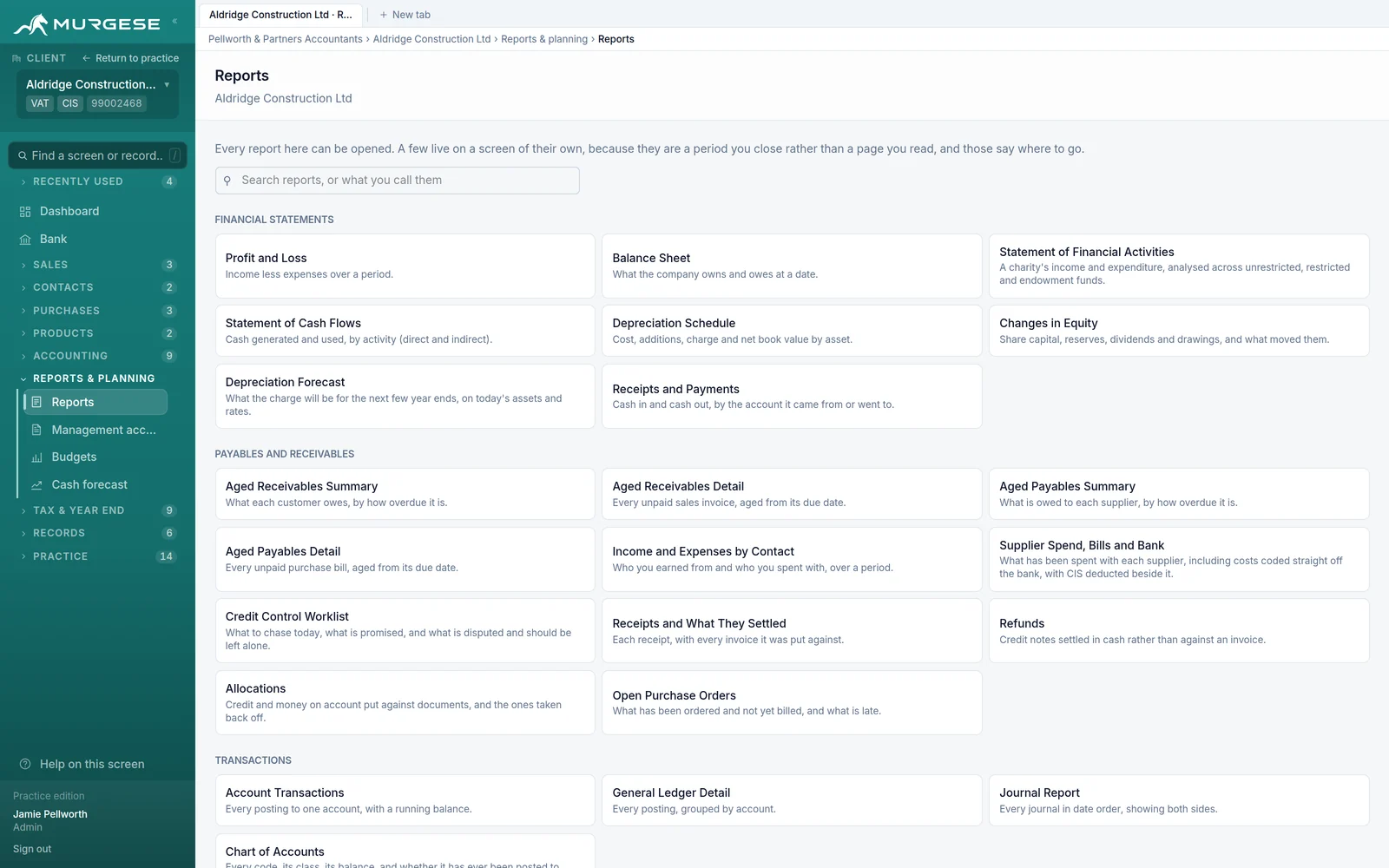Open the Reports & planning breadcrumb link

tap(544, 39)
